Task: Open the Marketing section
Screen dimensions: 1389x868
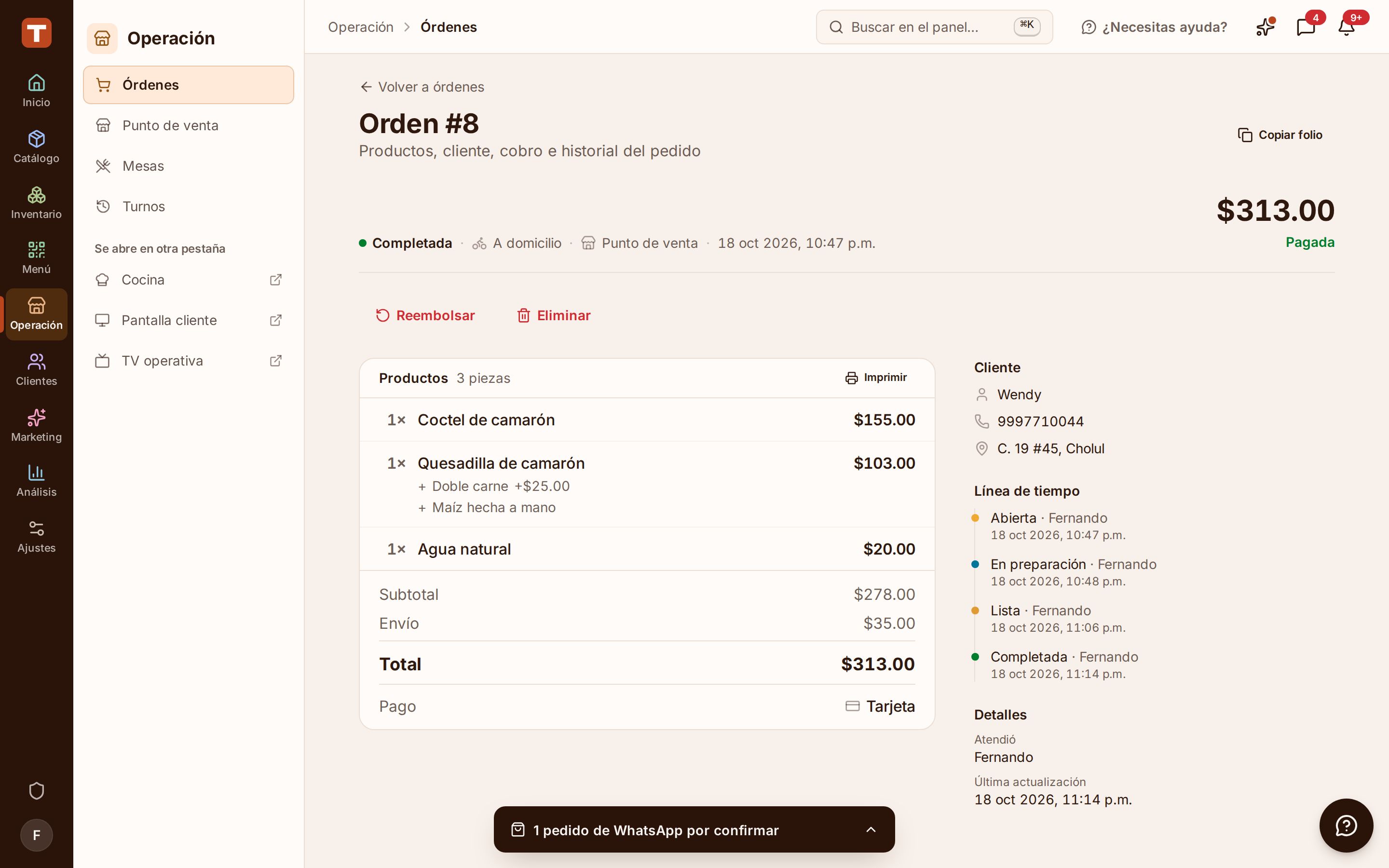Action: [36, 426]
